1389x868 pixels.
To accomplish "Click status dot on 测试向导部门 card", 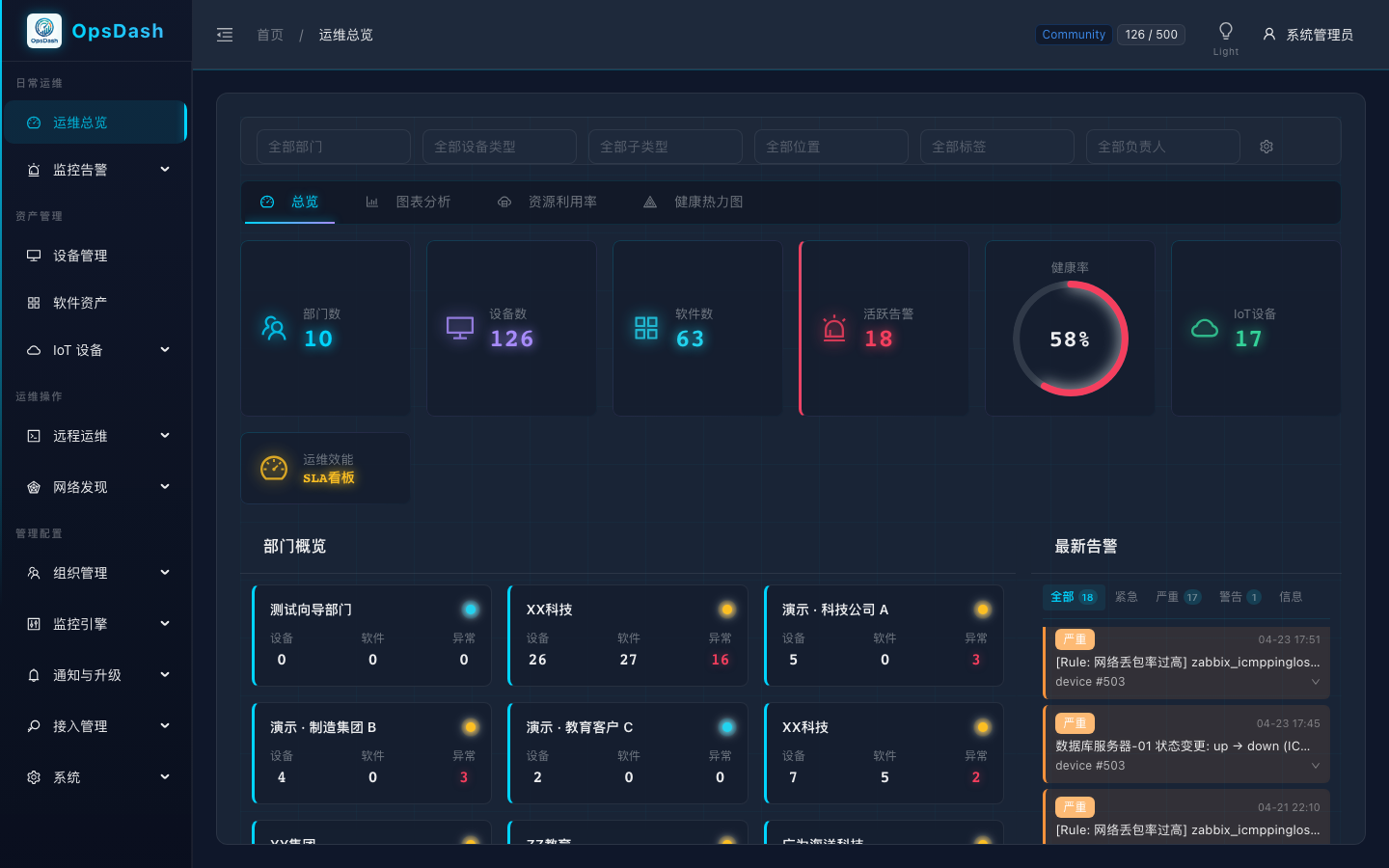I will click(x=471, y=610).
